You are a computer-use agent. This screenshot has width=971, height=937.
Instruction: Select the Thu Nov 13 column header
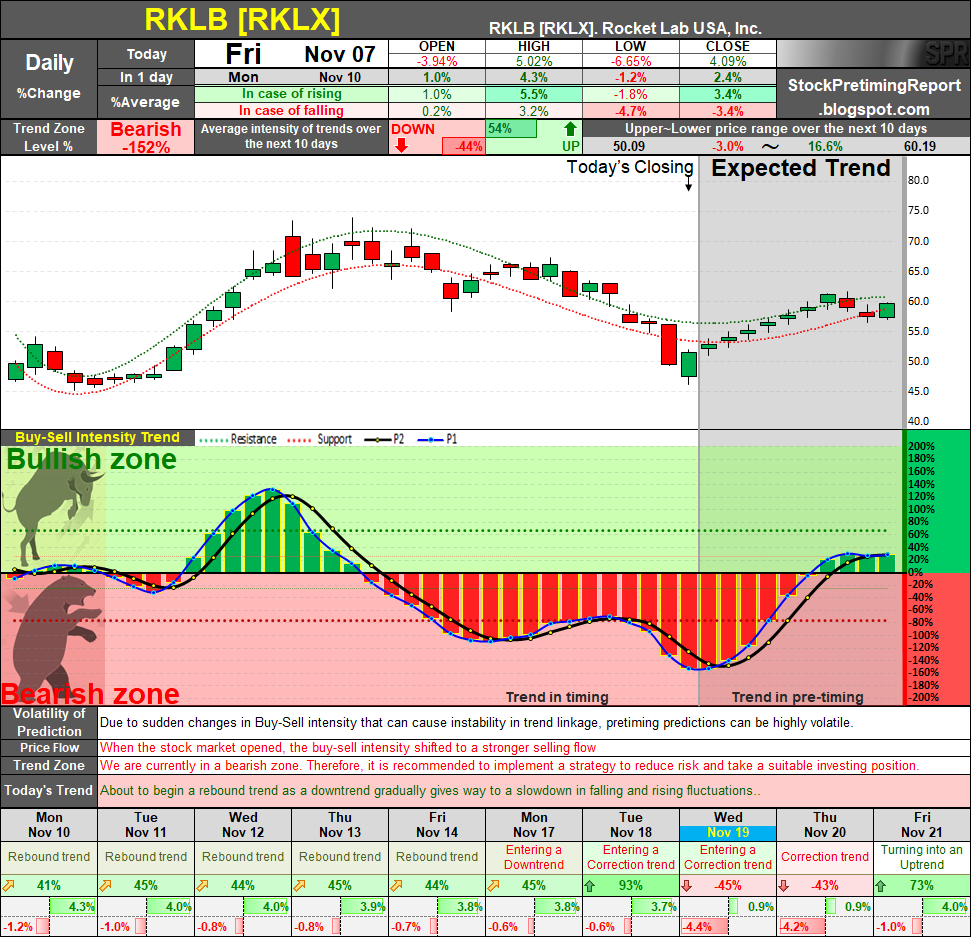340,825
